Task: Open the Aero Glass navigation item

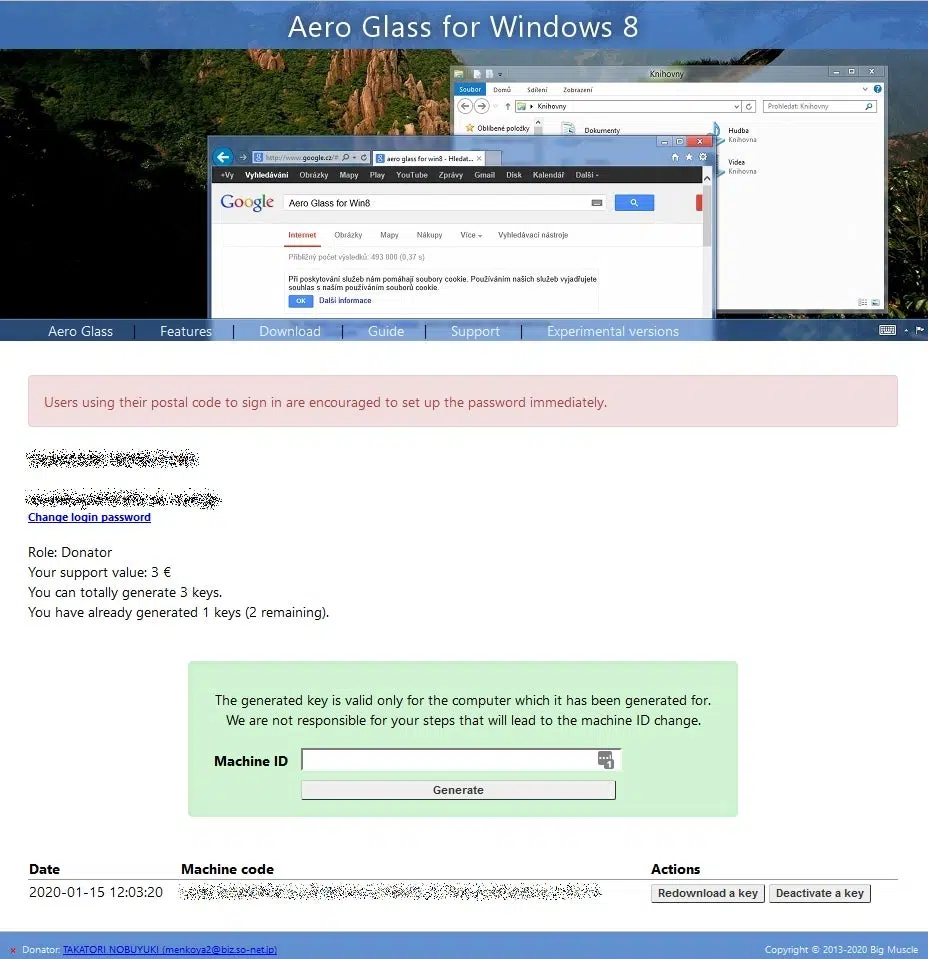Action: (x=80, y=331)
